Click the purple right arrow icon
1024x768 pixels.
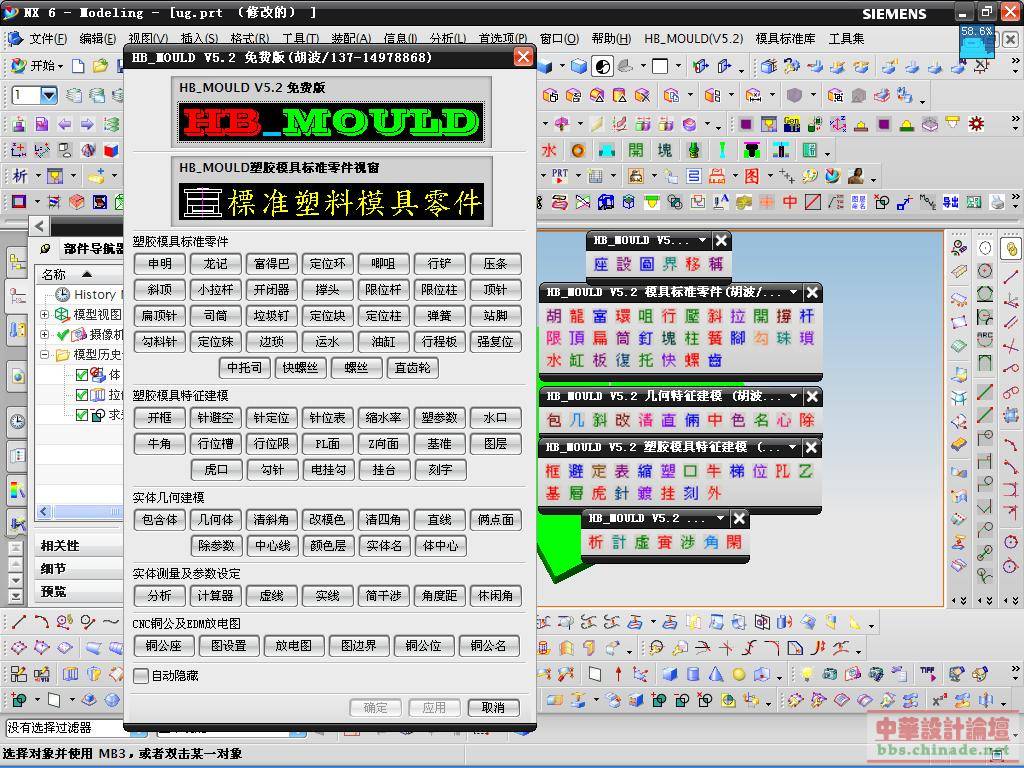click(x=88, y=124)
